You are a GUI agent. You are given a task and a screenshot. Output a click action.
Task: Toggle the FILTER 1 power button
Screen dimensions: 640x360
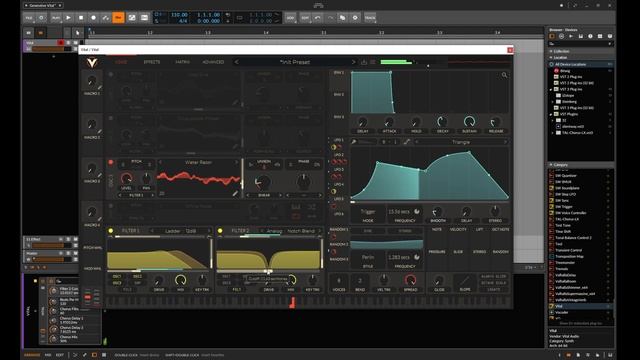(x=111, y=231)
